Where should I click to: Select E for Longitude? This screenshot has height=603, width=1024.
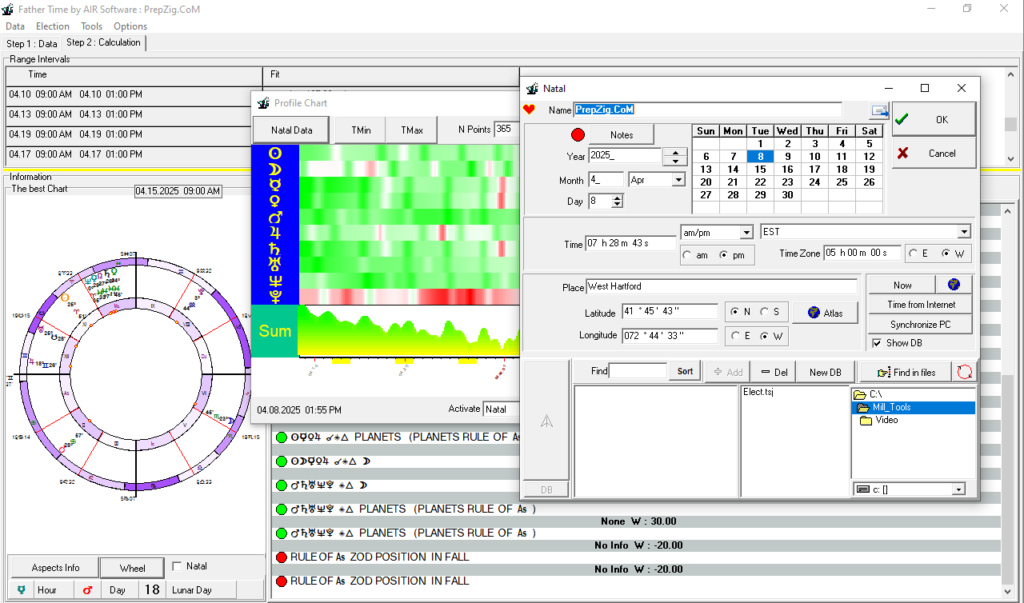pyautogui.click(x=735, y=336)
